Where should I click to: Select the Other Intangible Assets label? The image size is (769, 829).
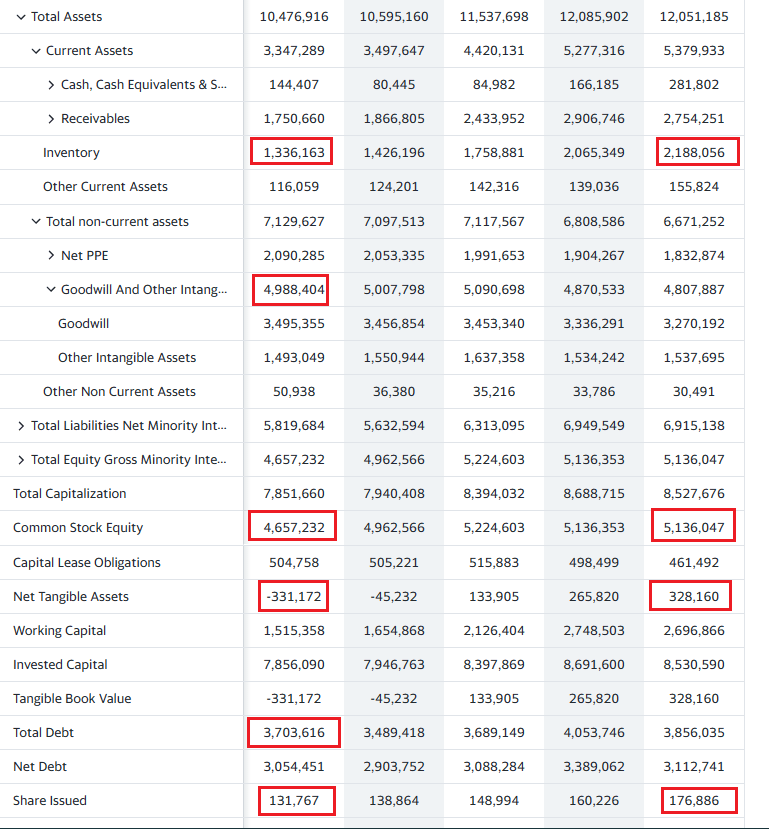click(127, 358)
